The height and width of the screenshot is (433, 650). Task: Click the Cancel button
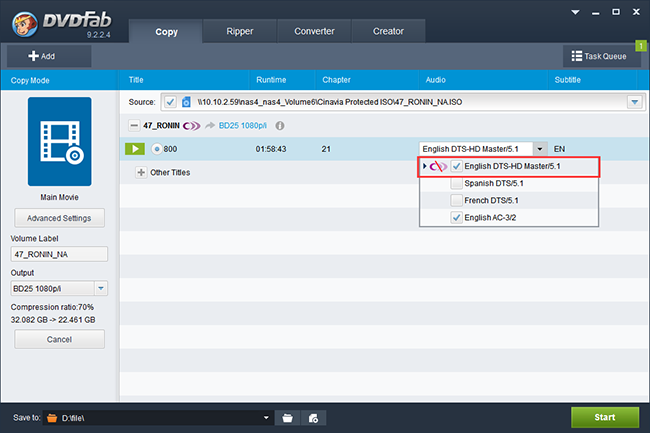click(x=59, y=339)
